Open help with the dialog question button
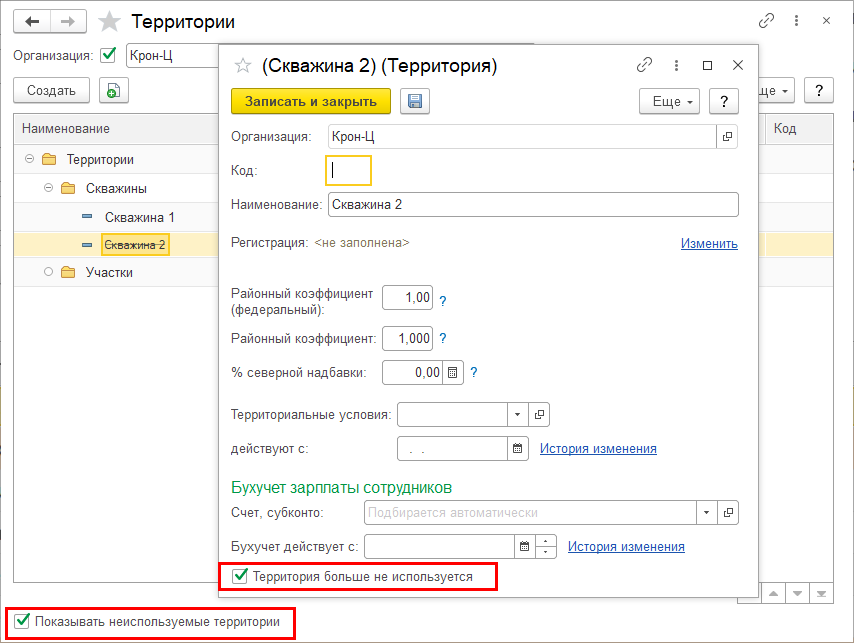 [723, 101]
